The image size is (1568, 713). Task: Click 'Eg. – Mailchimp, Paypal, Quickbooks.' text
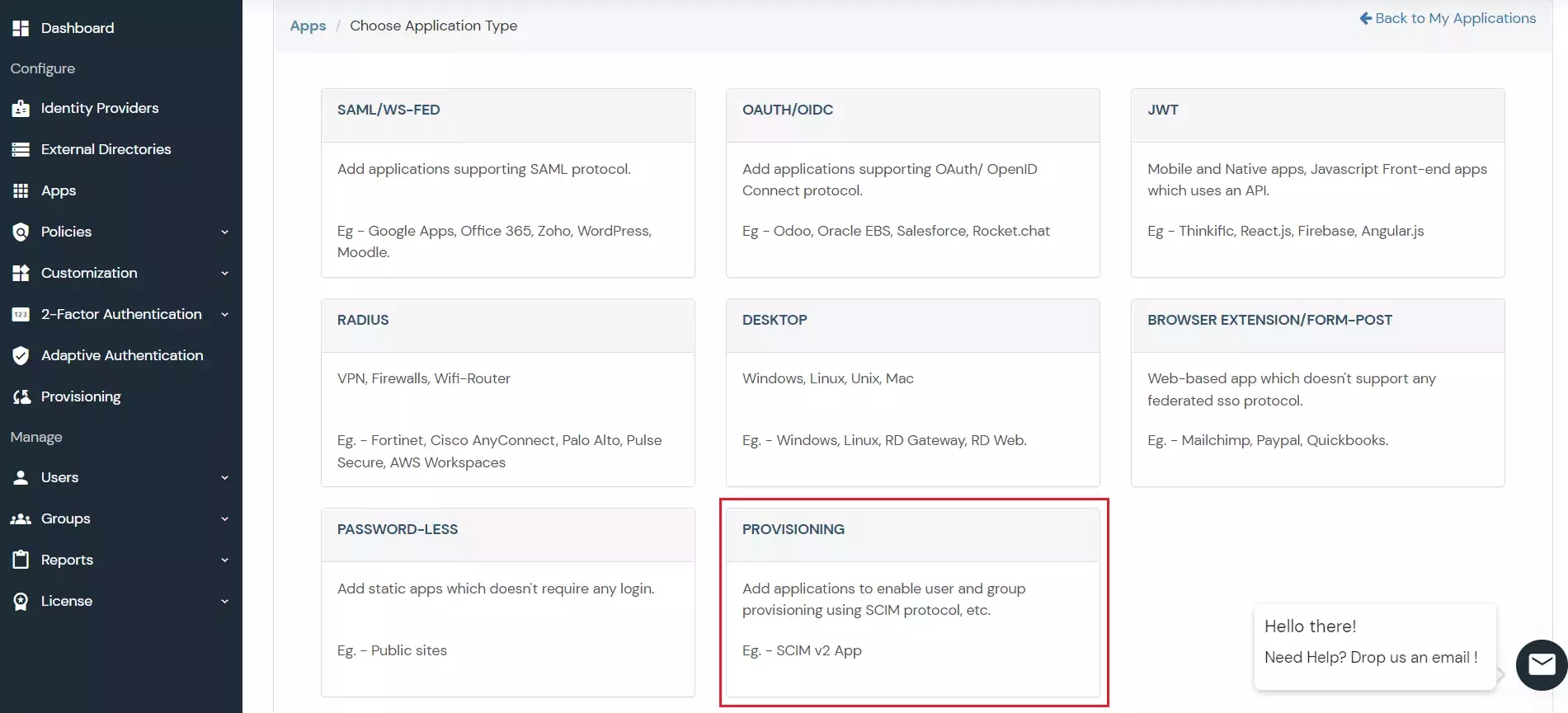click(1268, 440)
